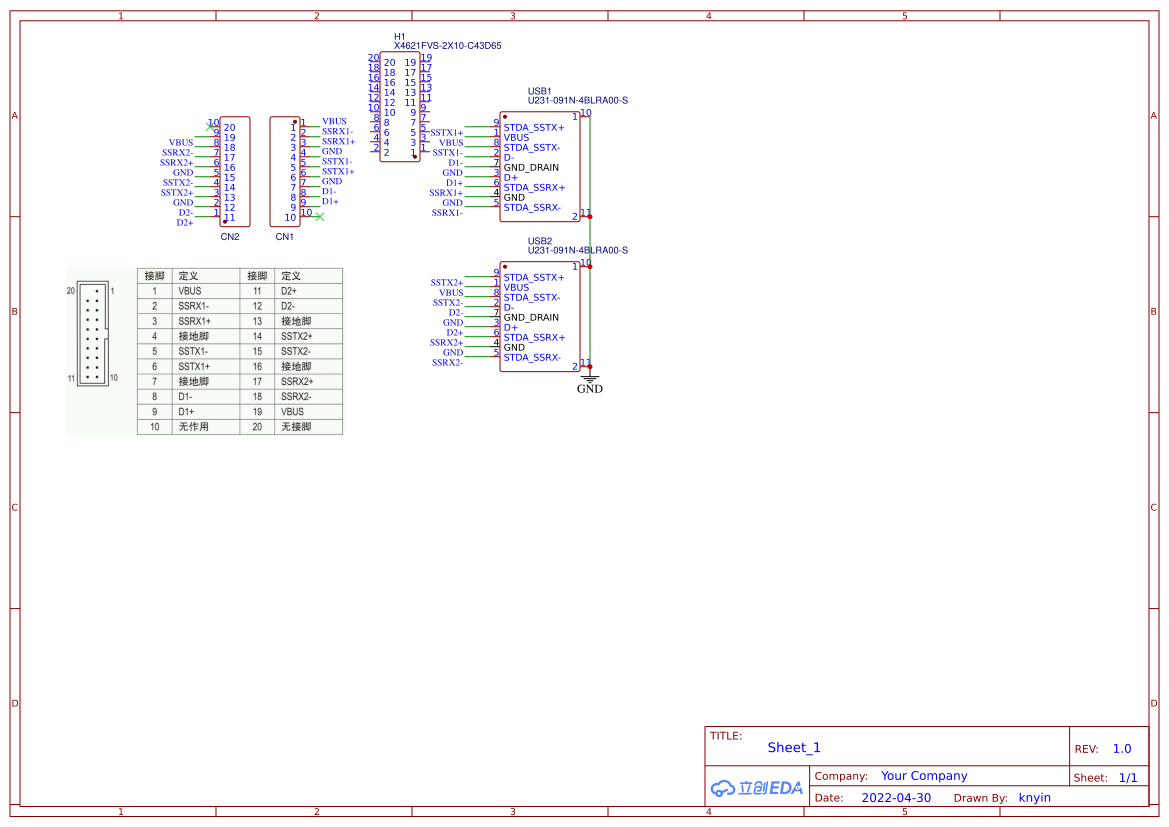Click the GND_DRAIN pin on USB1

pyautogui.click(x=531, y=168)
